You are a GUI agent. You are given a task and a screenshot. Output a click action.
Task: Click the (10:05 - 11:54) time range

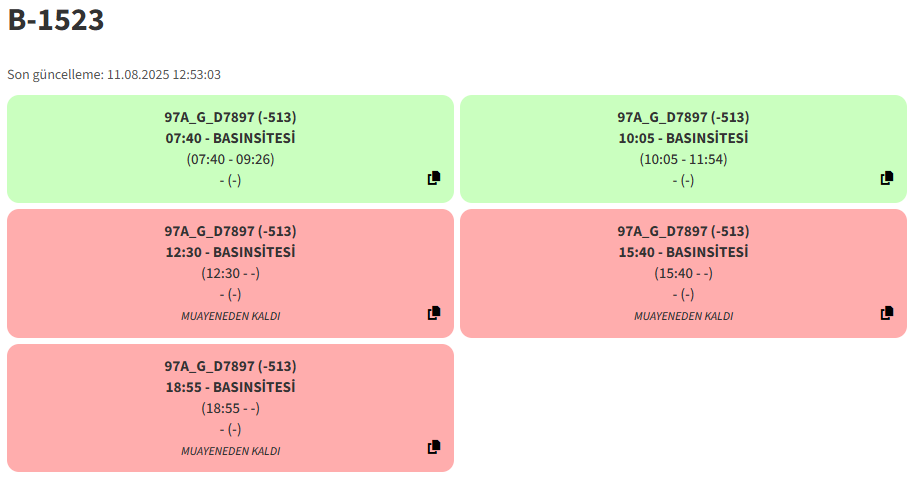coord(683,159)
